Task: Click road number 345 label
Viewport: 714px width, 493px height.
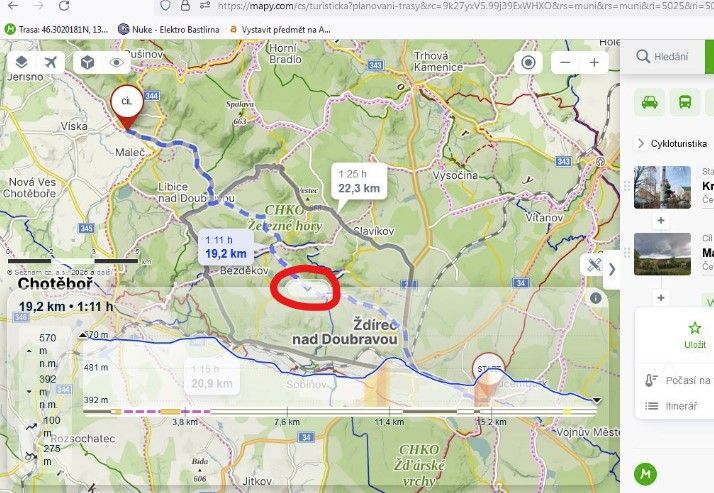Action: coord(86,228)
